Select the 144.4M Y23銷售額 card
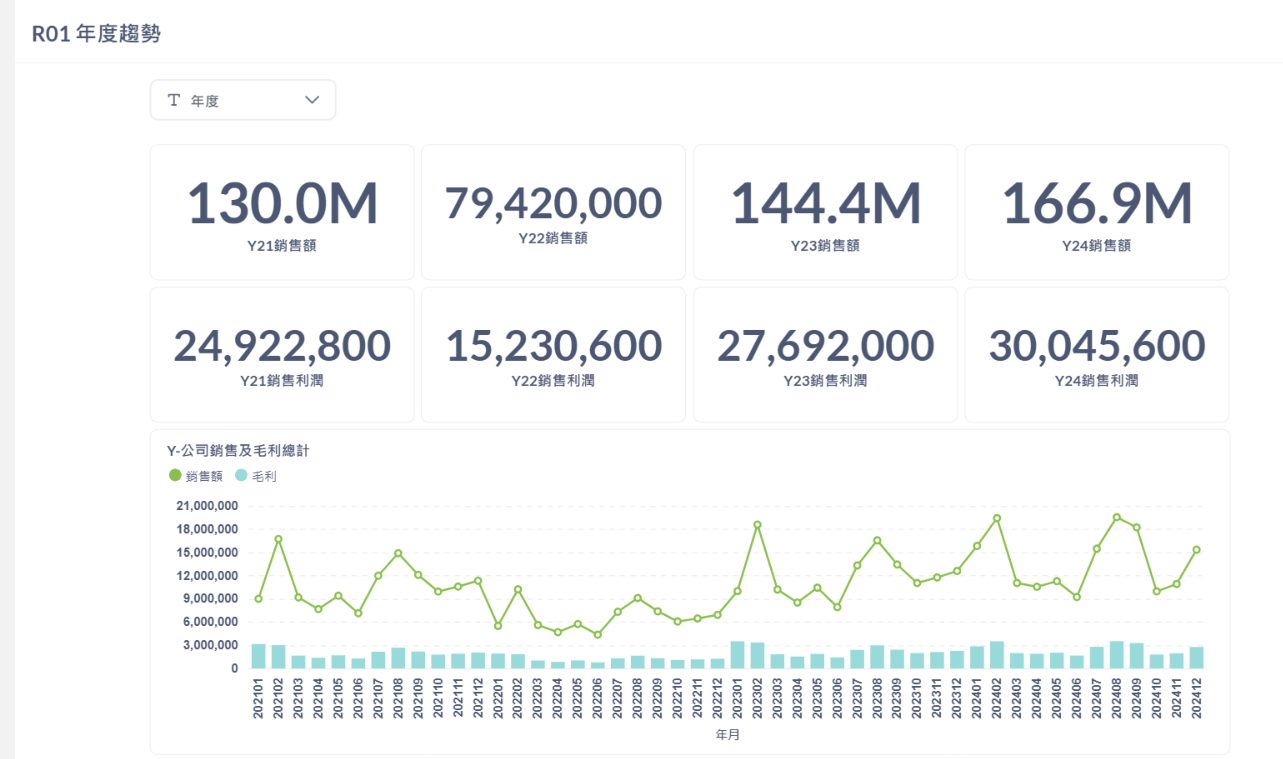 coord(825,212)
